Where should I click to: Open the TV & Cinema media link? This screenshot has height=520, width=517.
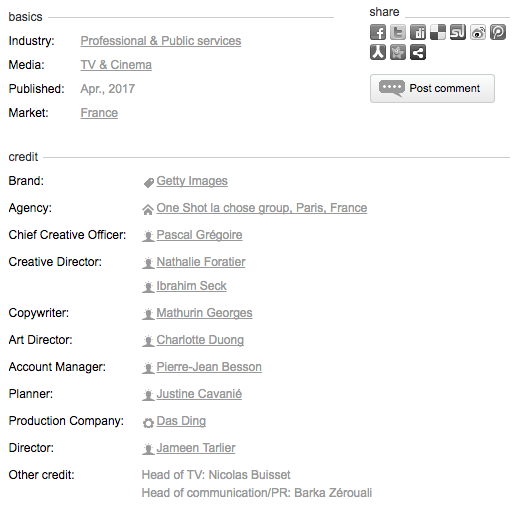click(116, 65)
